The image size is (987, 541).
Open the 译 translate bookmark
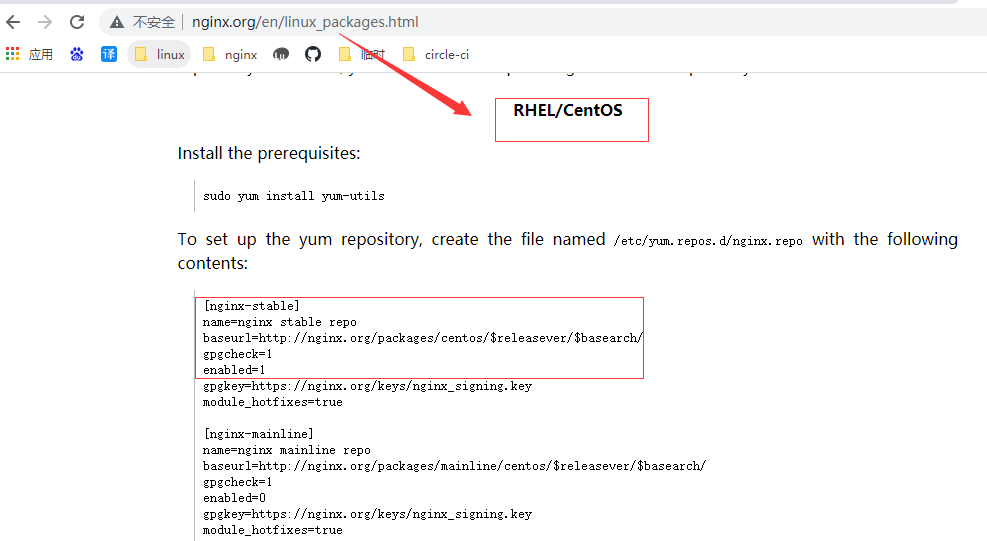pos(109,54)
